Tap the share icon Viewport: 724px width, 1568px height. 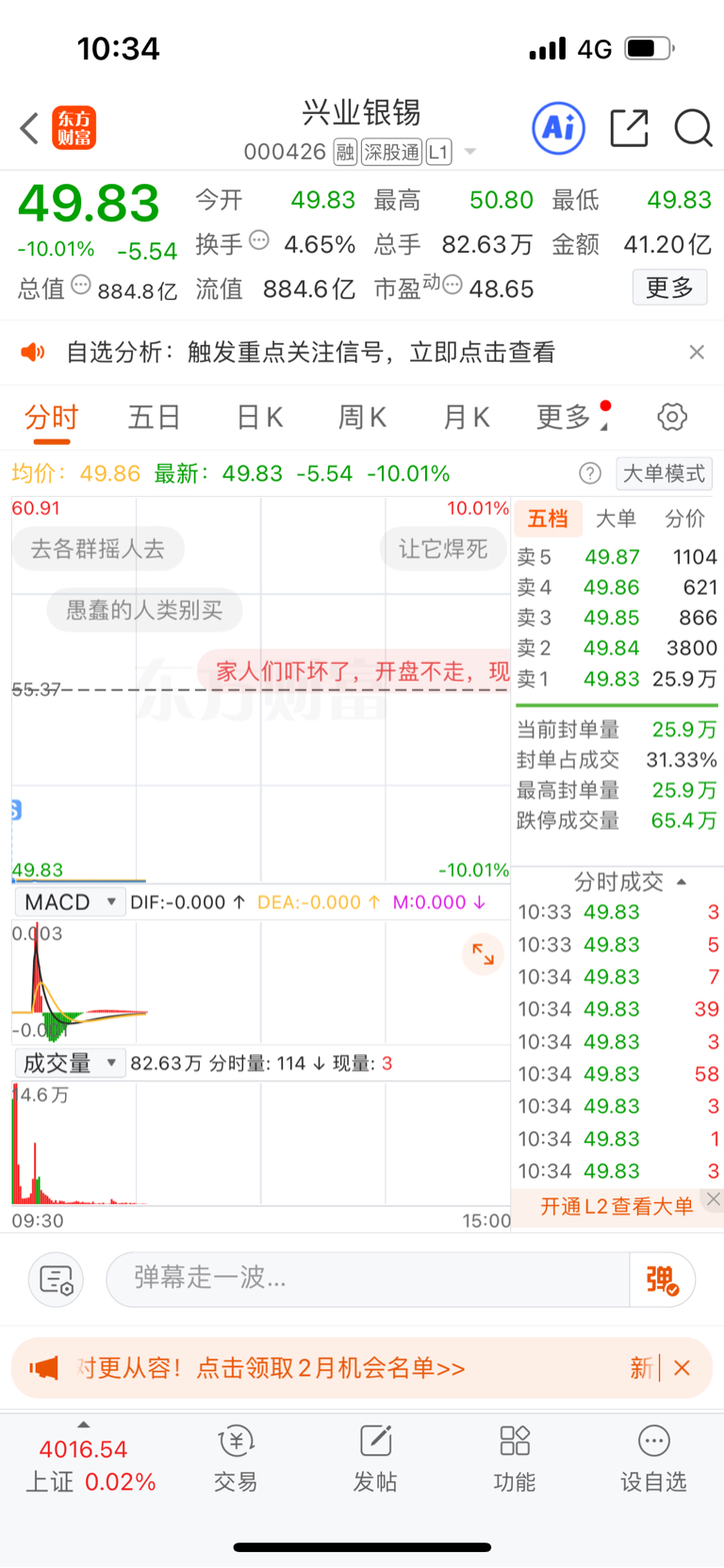point(629,128)
